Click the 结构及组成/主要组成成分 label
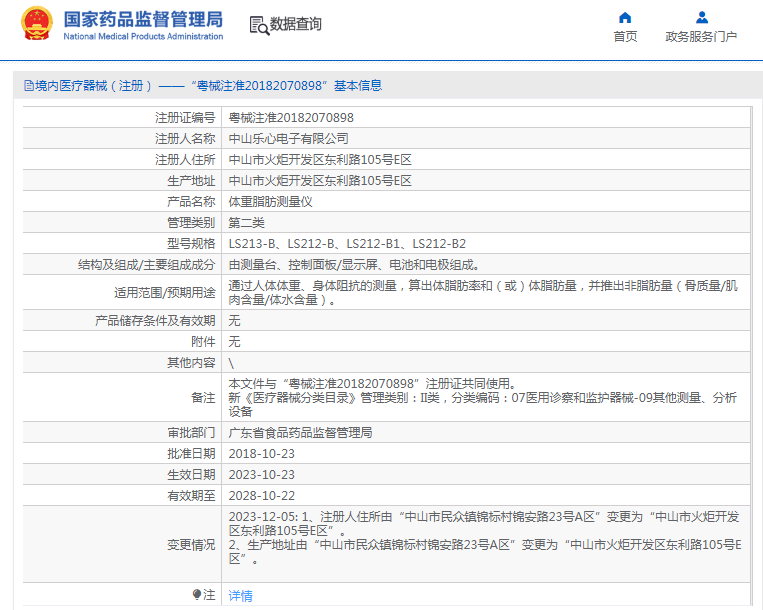This screenshot has width=763, height=610. (146, 265)
